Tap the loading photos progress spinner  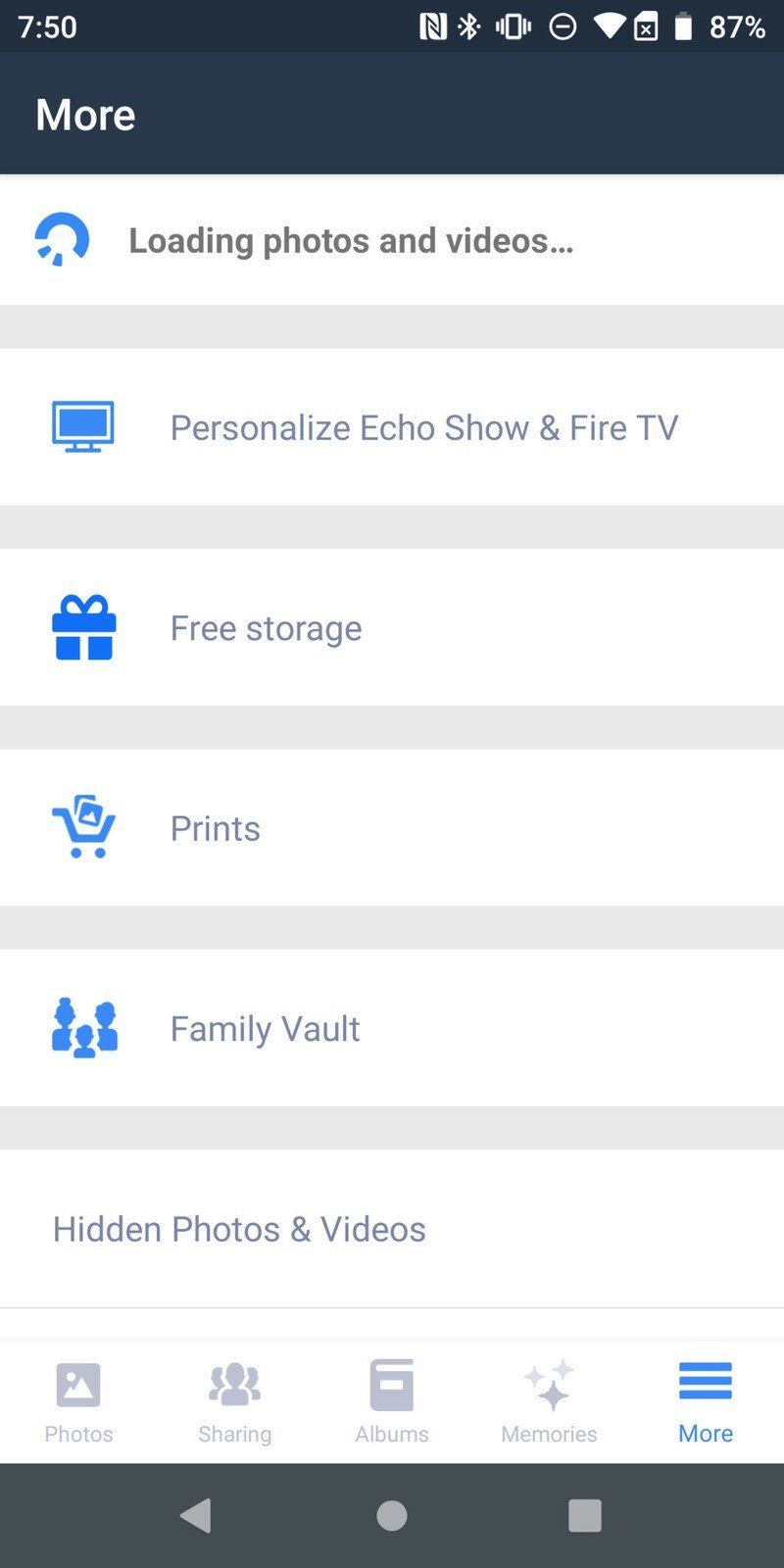(x=63, y=237)
